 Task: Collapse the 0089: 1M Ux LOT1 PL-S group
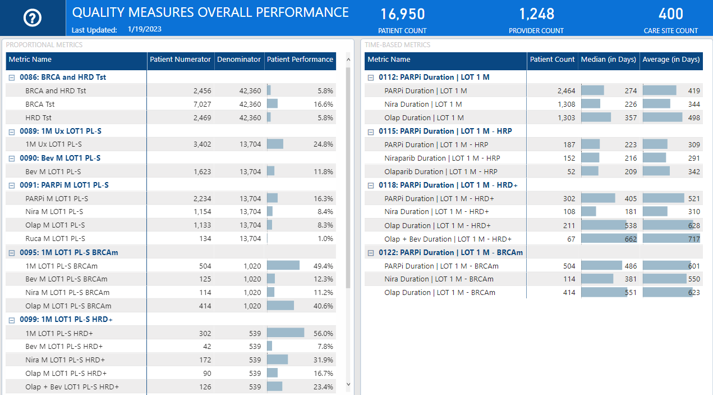tap(12, 132)
